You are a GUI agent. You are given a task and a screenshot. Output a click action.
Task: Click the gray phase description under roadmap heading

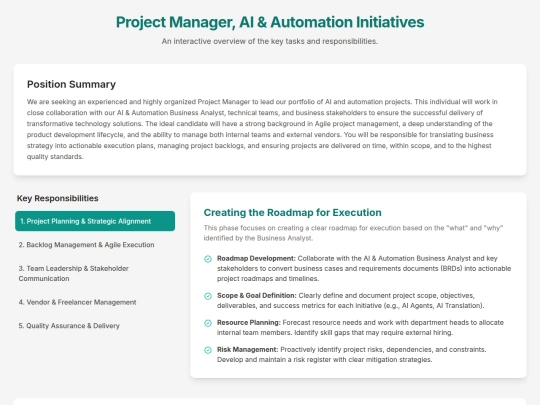click(353, 233)
